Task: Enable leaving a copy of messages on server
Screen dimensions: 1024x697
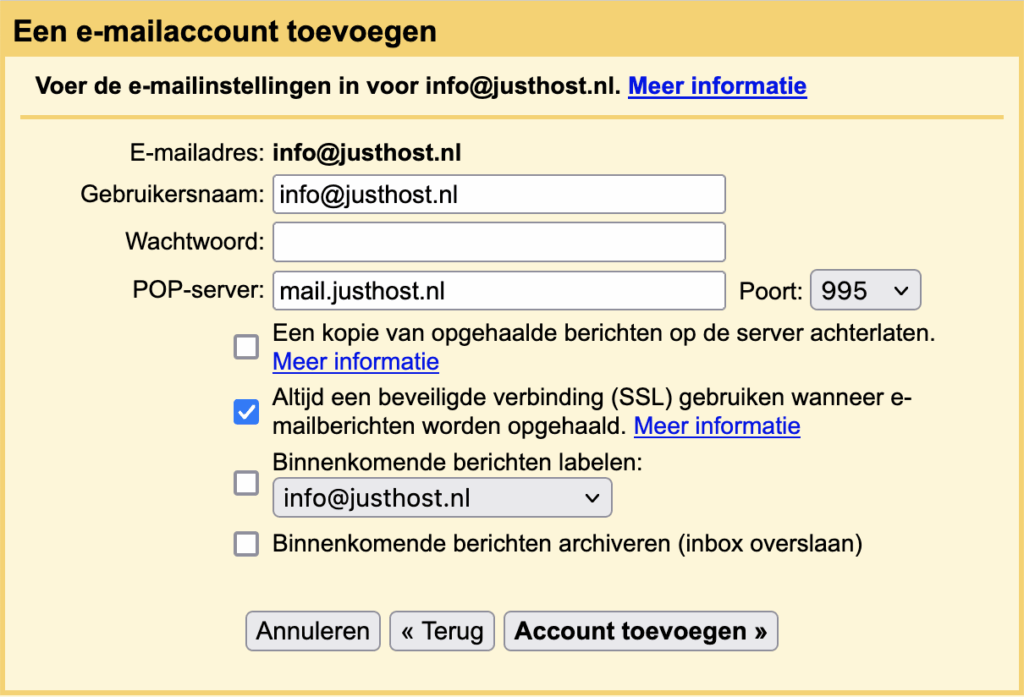Action: click(x=246, y=347)
